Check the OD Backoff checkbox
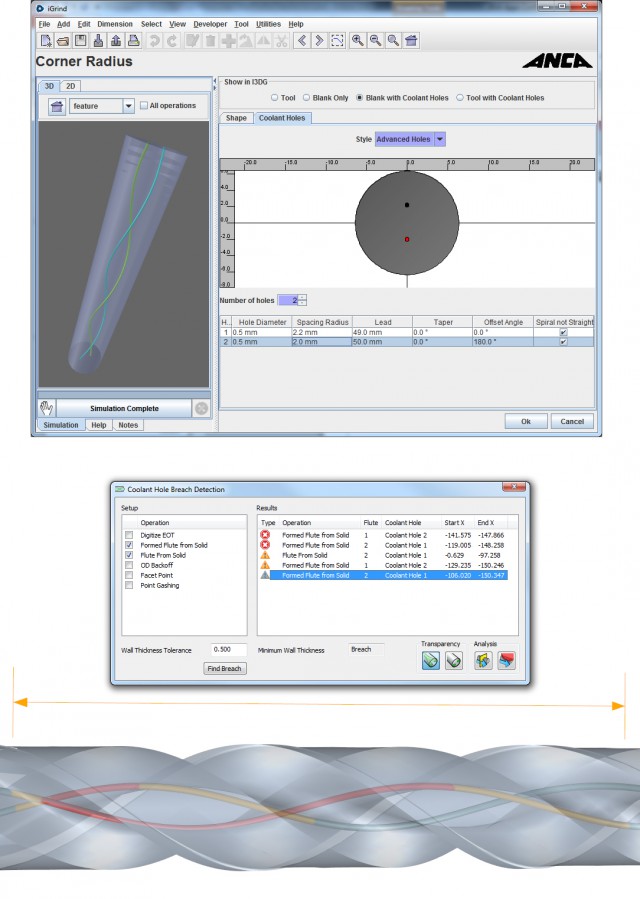Screen dimensions: 640x899 tap(129, 565)
